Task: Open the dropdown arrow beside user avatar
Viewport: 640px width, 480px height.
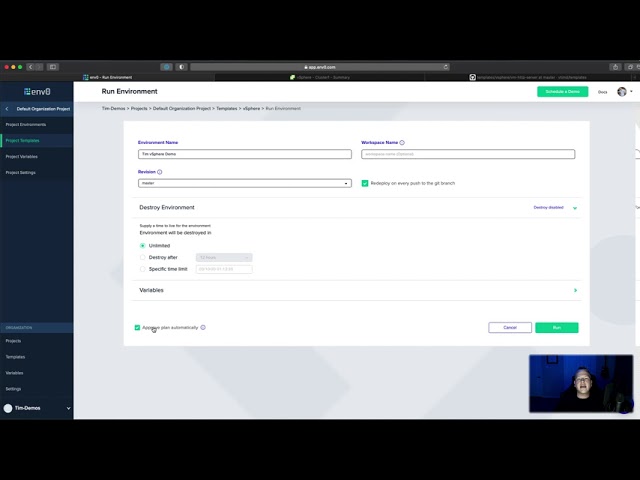Action: tap(631, 91)
